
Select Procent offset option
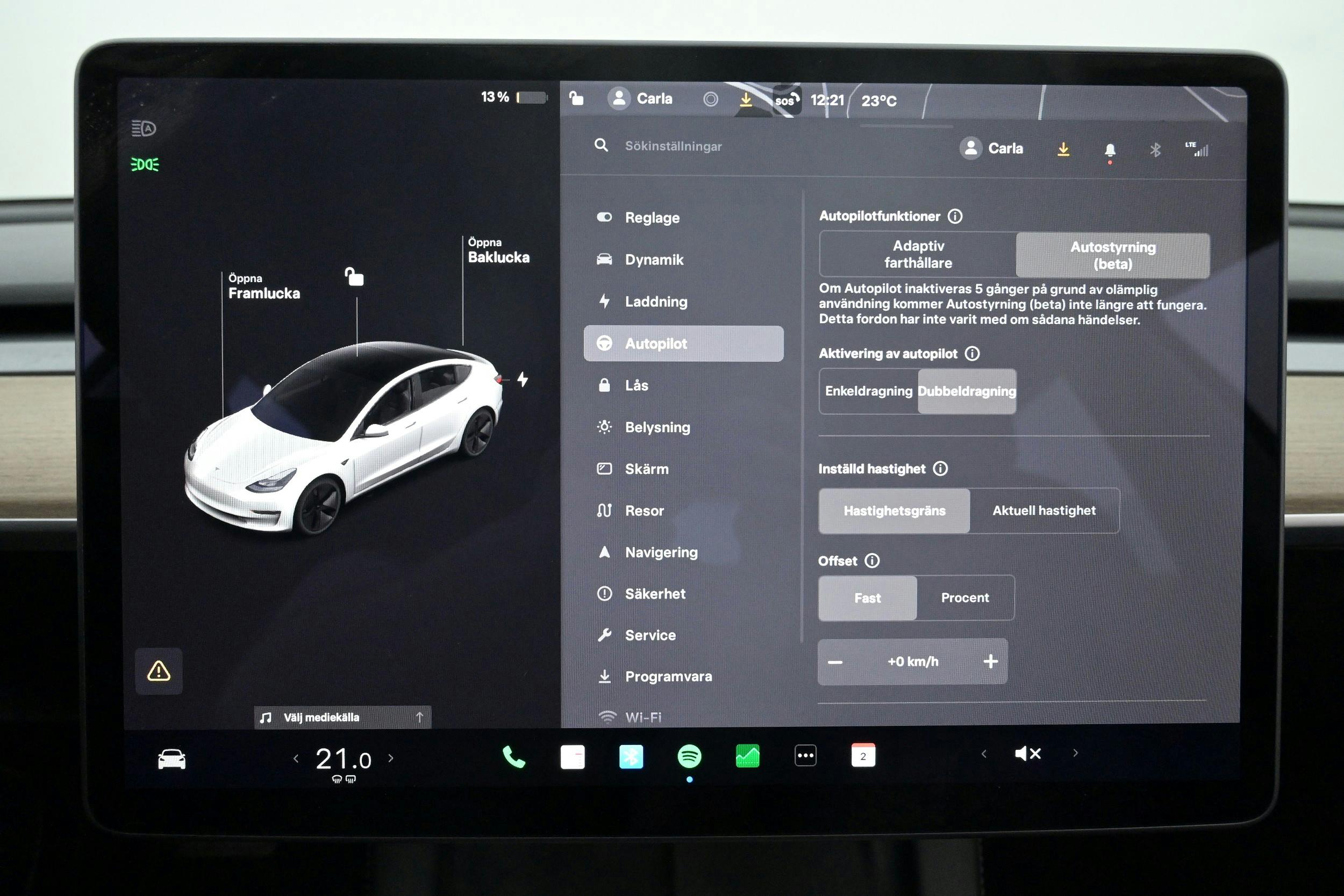(963, 597)
